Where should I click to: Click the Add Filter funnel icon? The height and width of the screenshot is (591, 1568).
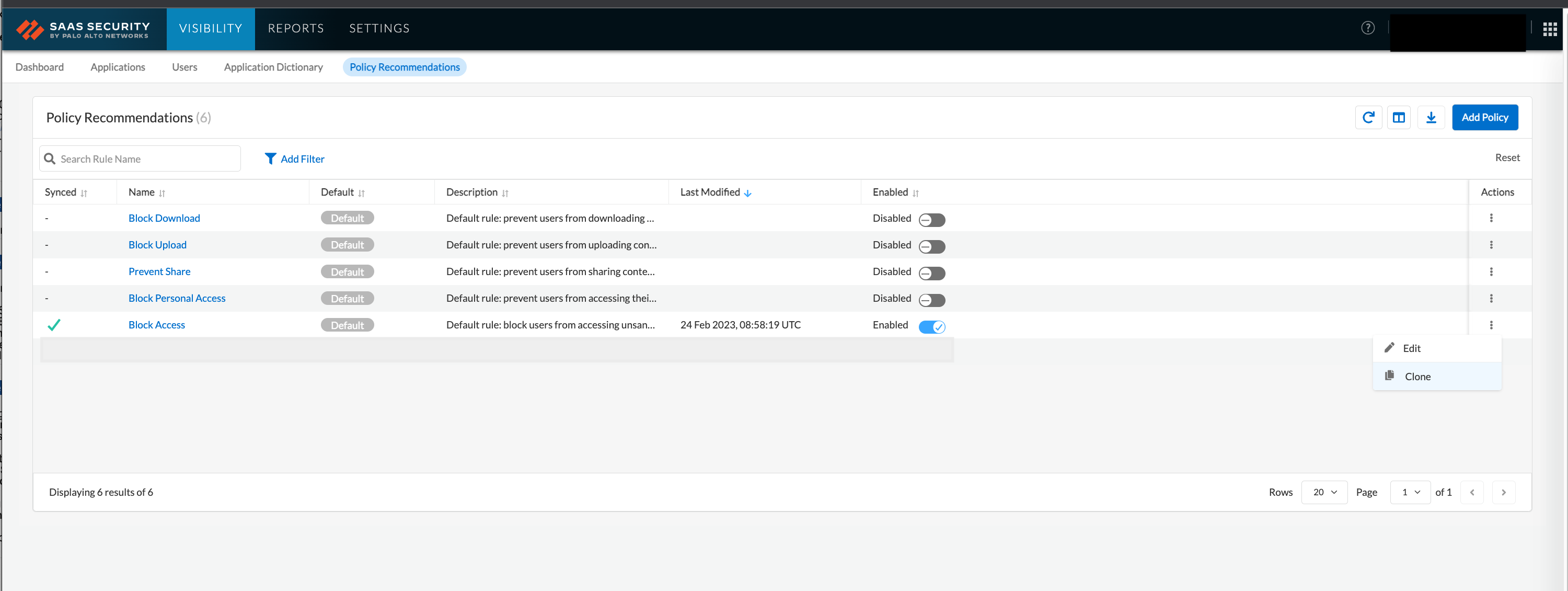tap(270, 158)
